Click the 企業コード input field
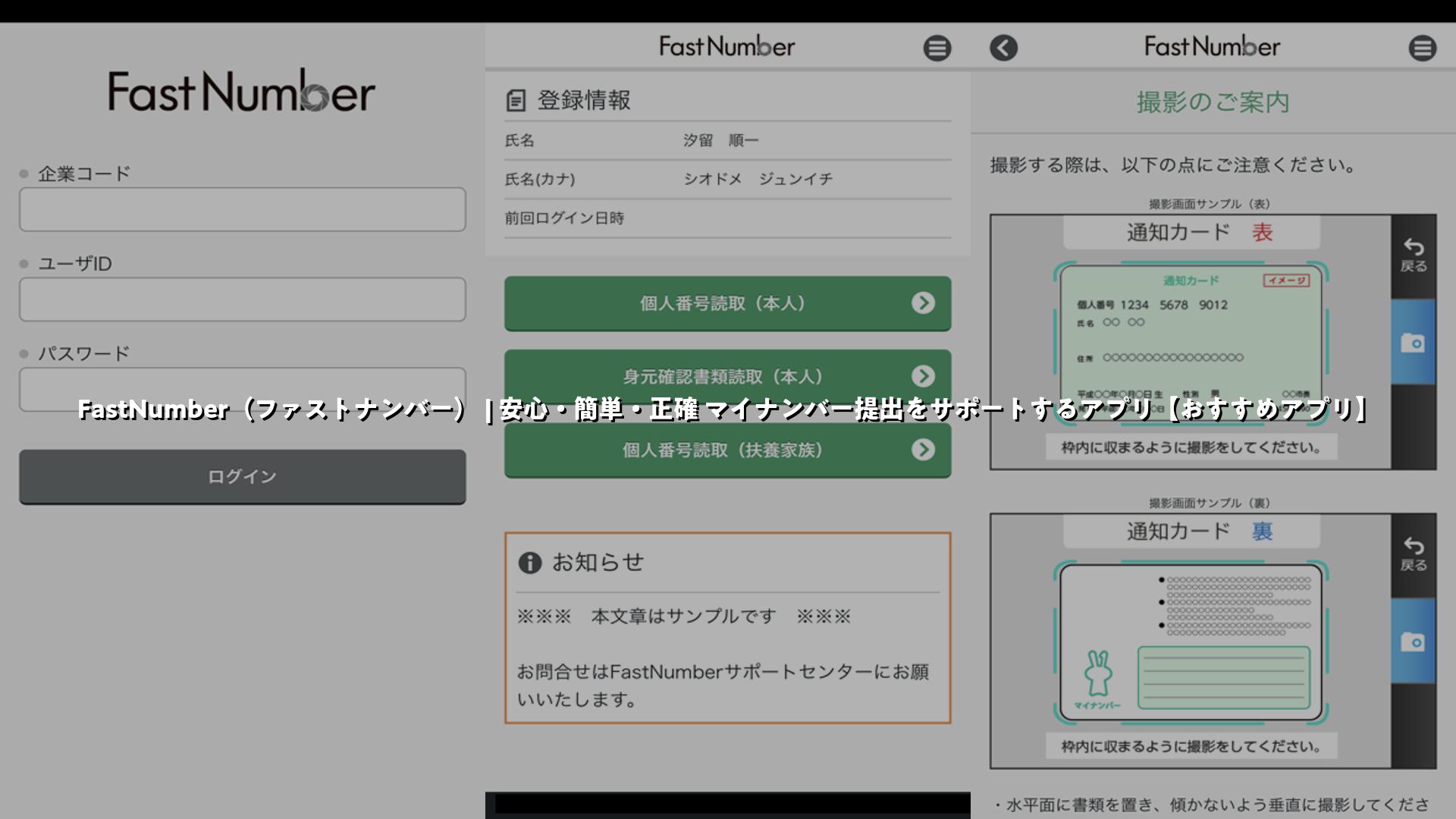Image resolution: width=1456 pixels, height=819 pixels. coord(243,209)
